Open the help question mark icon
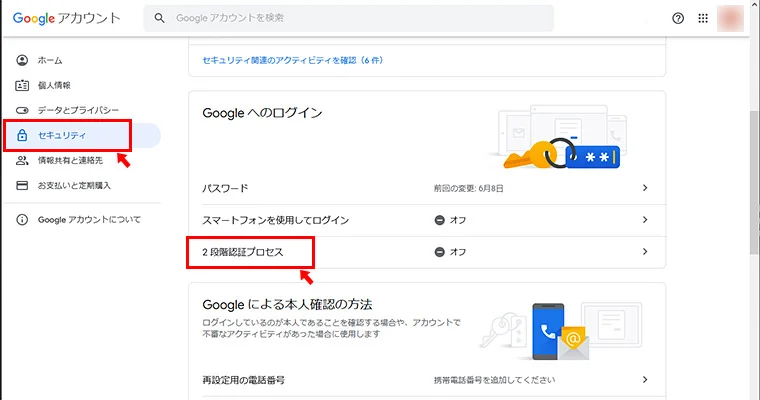 678,18
